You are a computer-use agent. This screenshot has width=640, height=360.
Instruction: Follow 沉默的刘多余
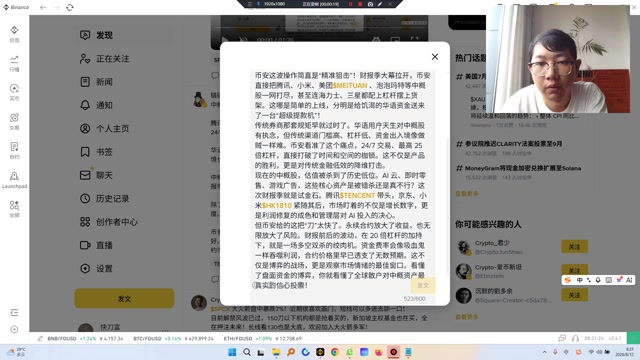(574, 295)
